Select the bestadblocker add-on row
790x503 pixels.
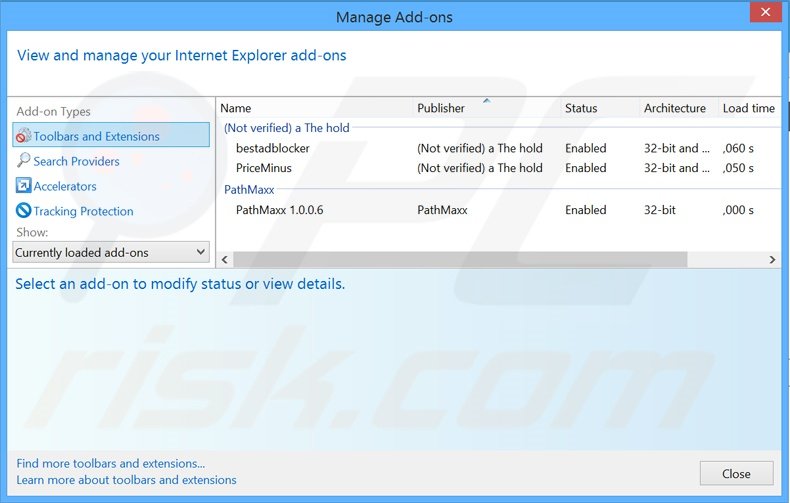click(x=499, y=148)
